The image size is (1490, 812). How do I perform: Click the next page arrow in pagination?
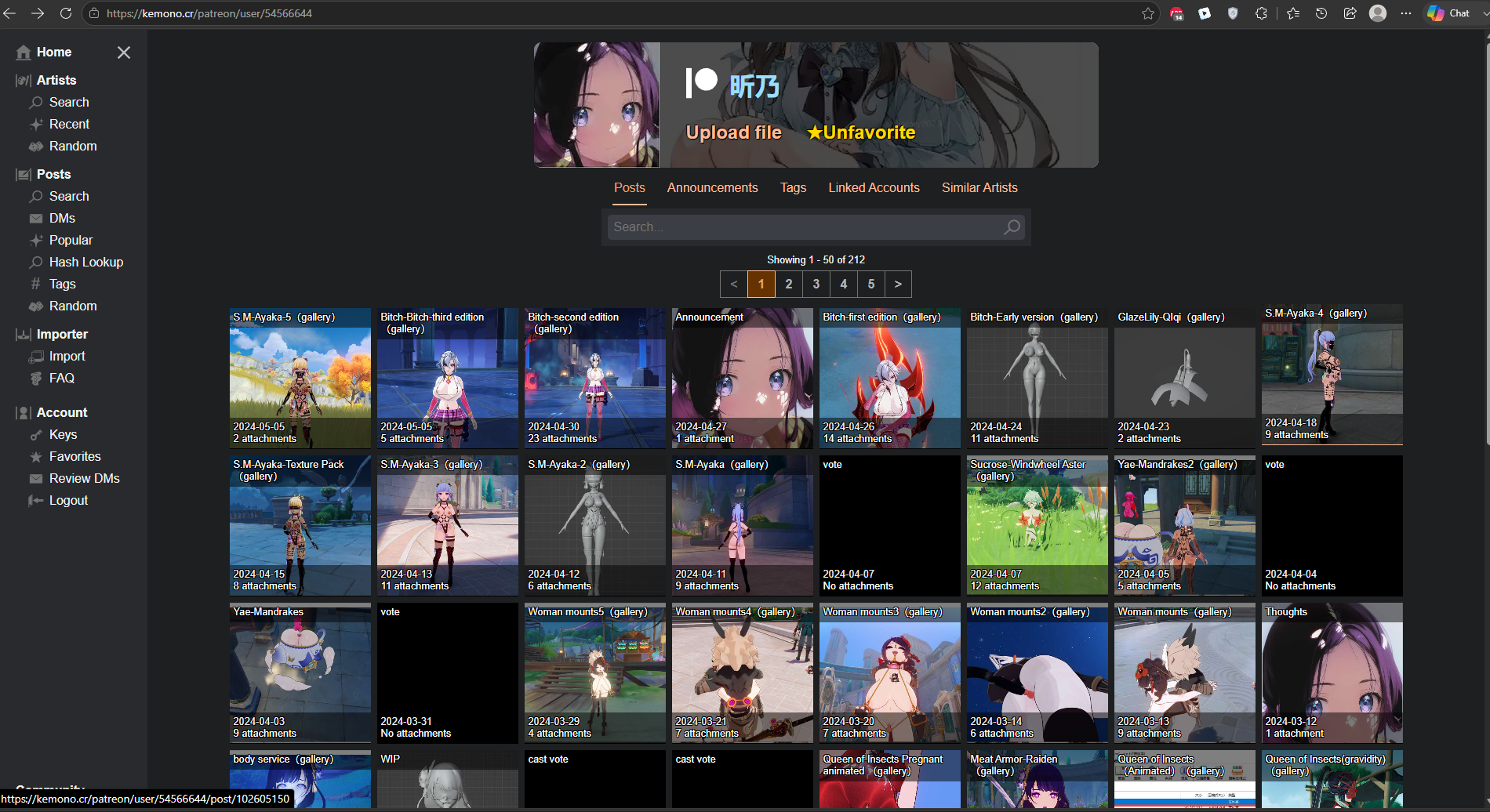pyautogui.click(x=899, y=285)
